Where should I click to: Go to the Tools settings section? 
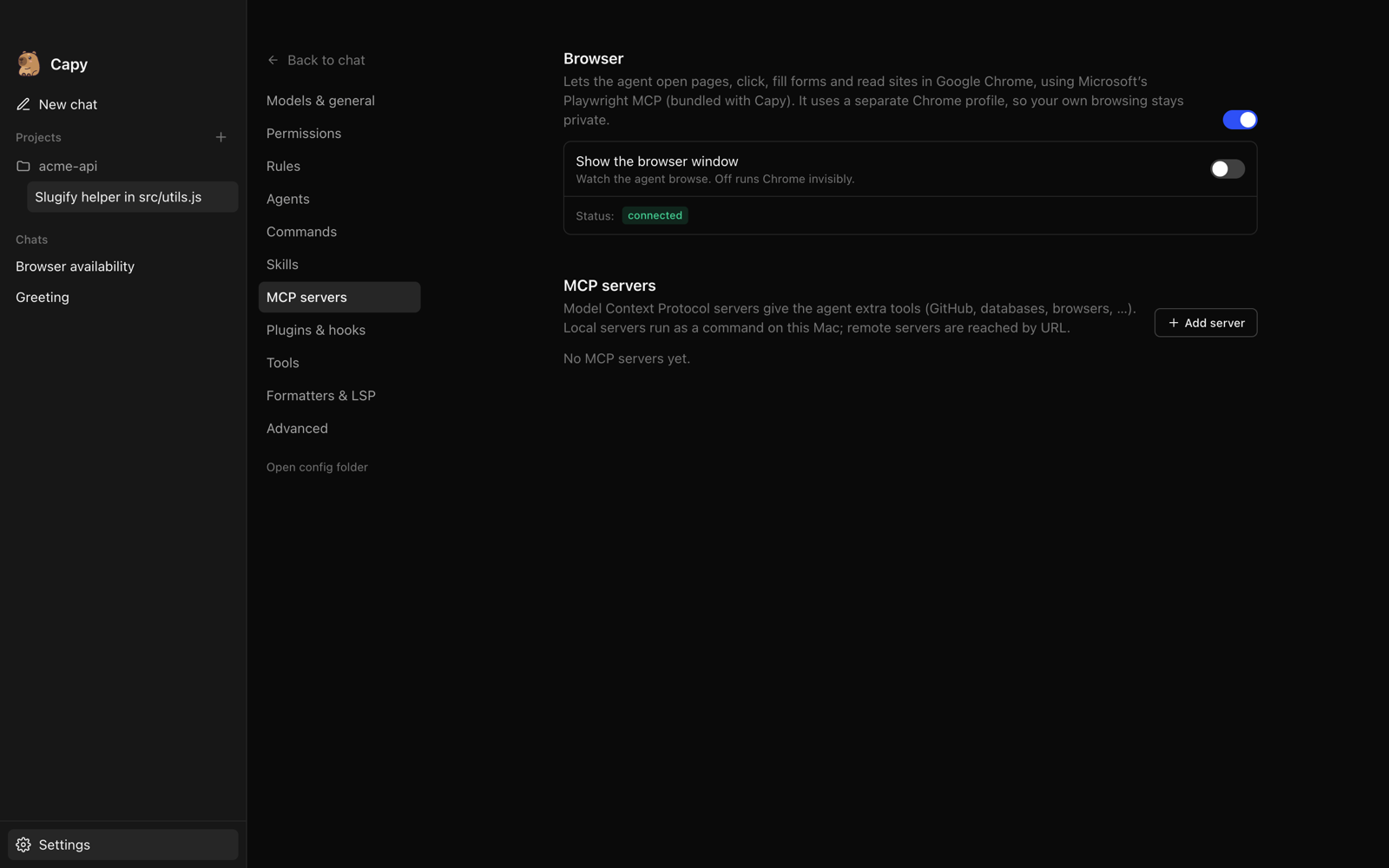(339, 363)
